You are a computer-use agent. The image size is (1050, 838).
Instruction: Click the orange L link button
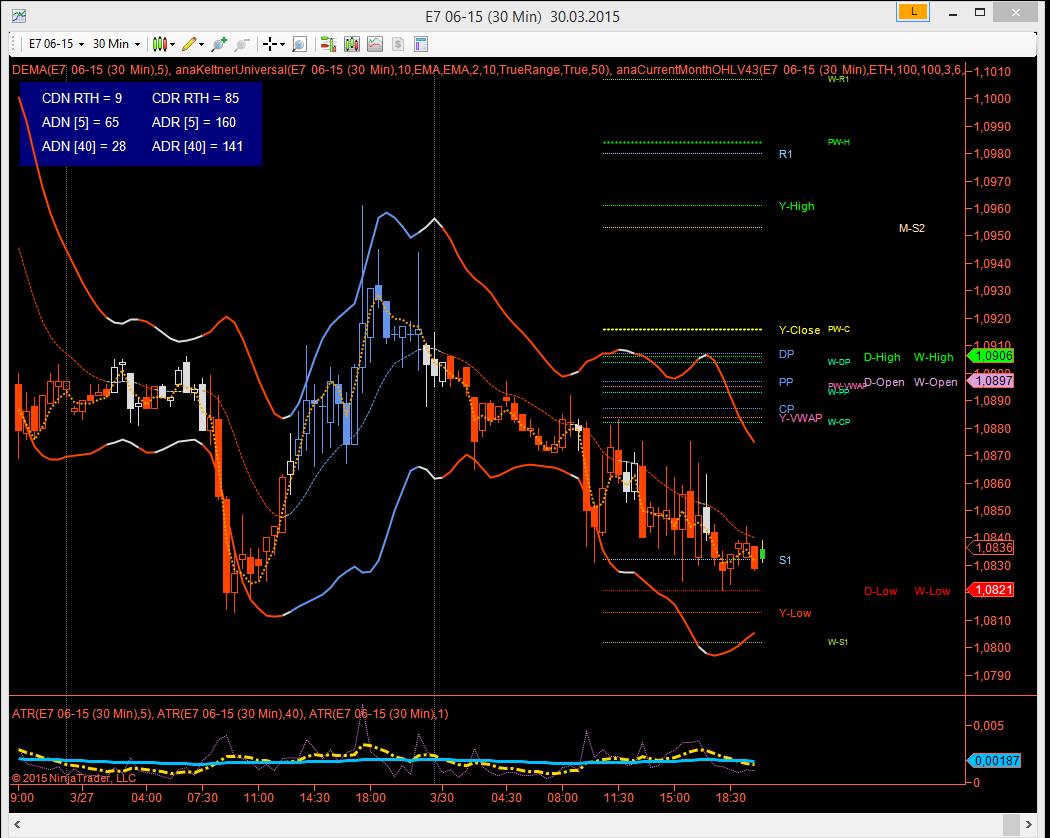(913, 11)
